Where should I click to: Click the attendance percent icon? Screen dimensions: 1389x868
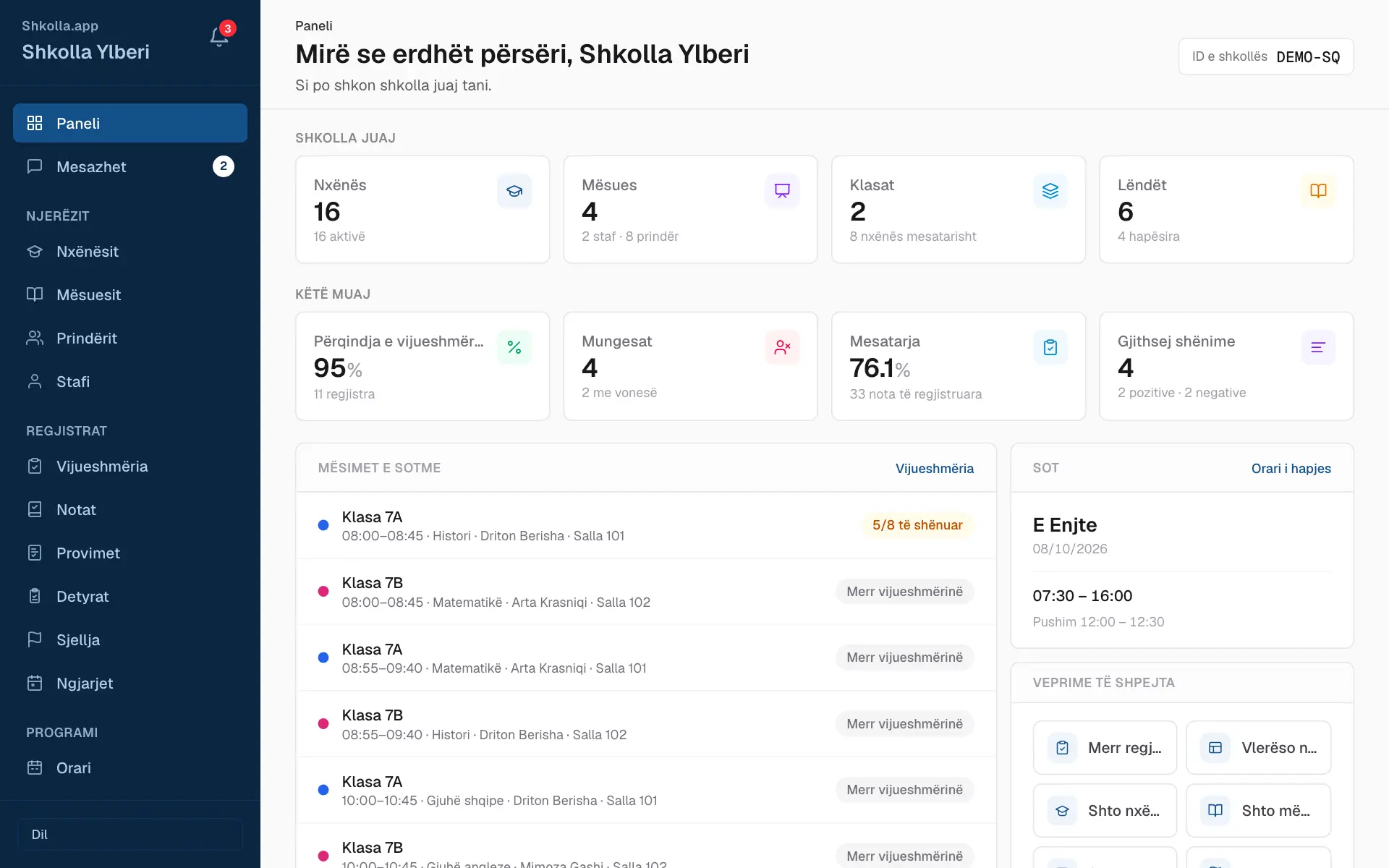coord(514,347)
